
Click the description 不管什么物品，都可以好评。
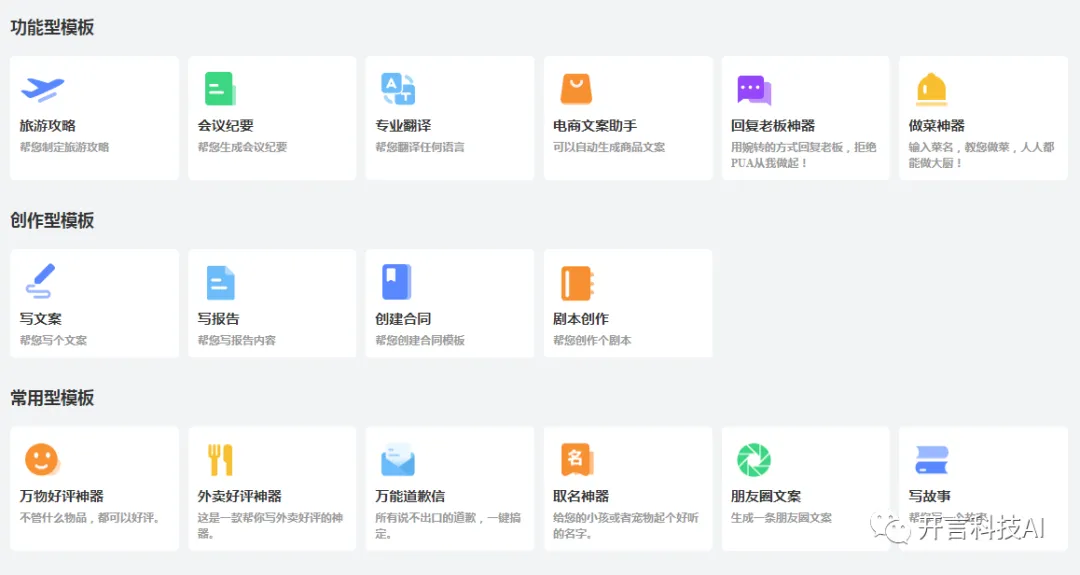pos(90,518)
